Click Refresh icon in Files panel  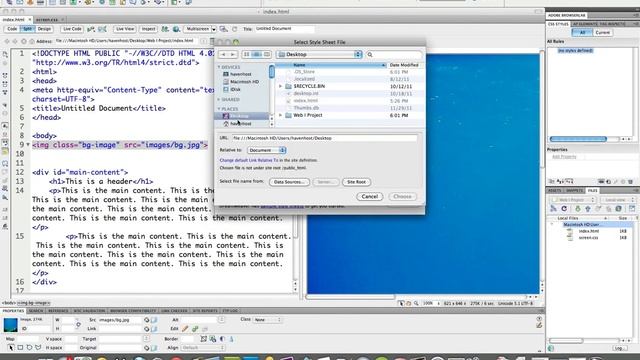click(x=564, y=209)
